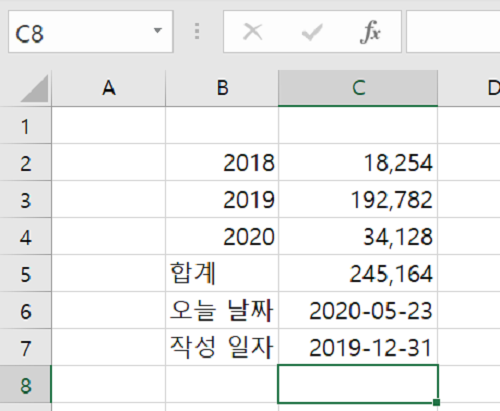Click date cell 2020-05-23

coord(358,311)
